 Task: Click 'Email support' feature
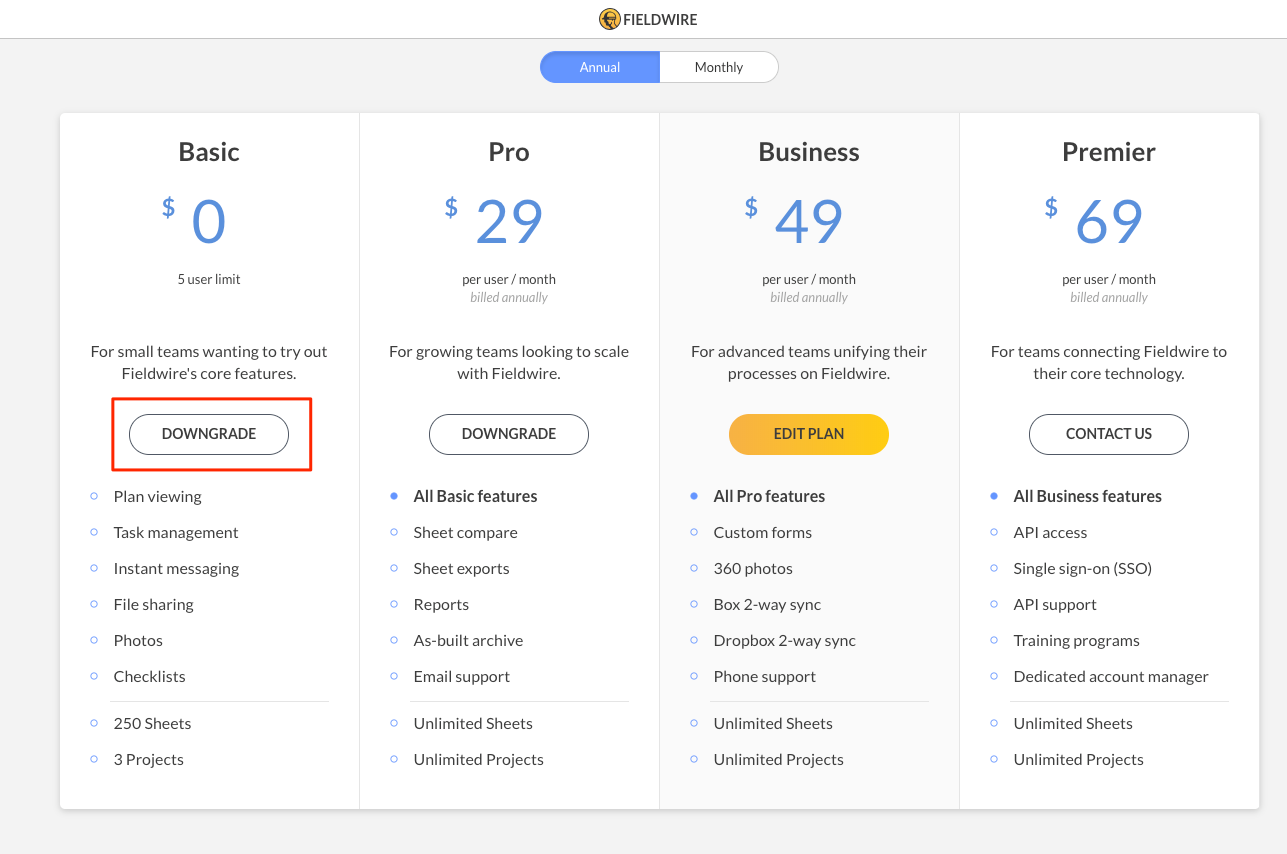click(461, 676)
